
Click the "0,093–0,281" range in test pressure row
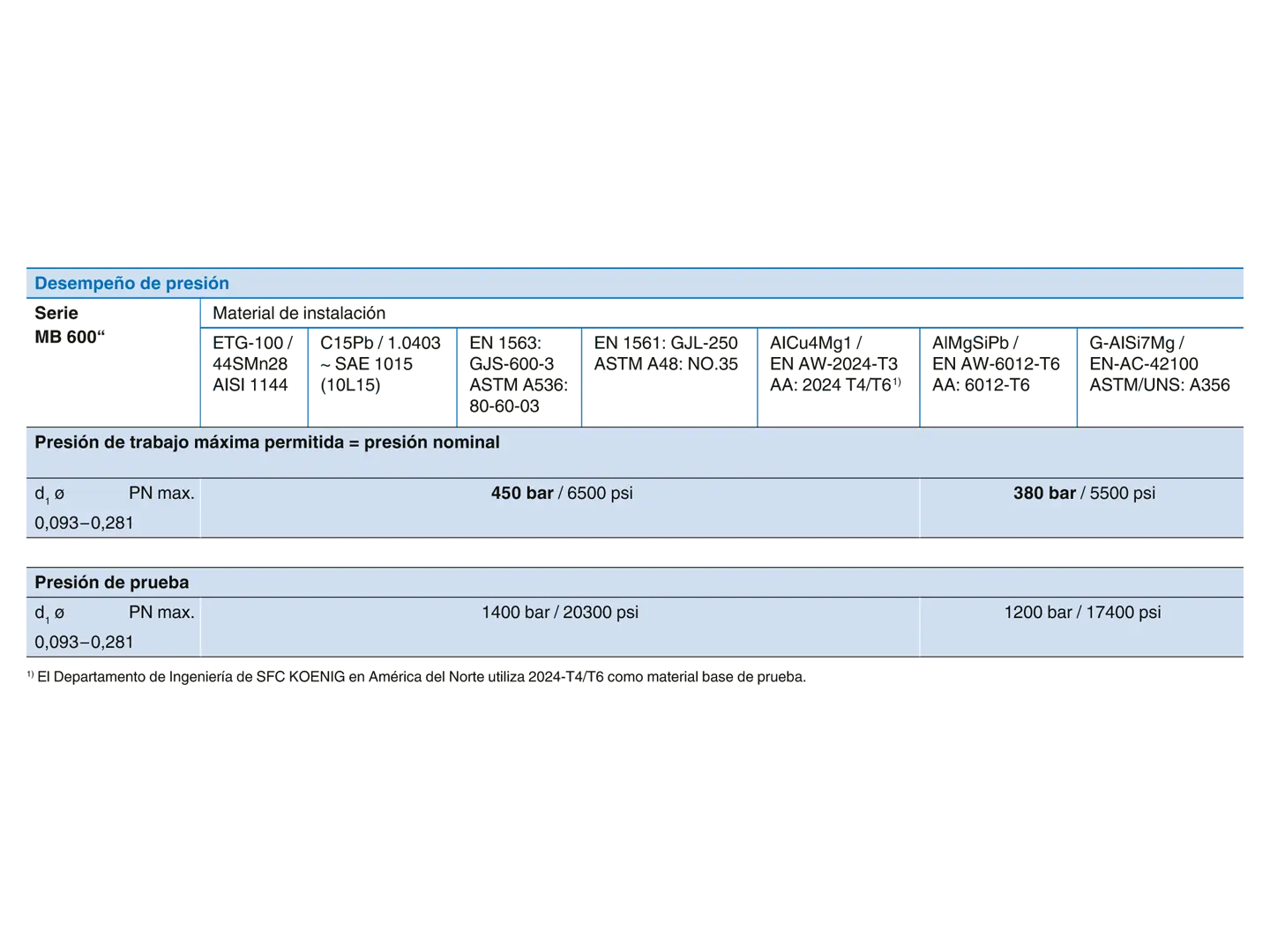coord(84,643)
